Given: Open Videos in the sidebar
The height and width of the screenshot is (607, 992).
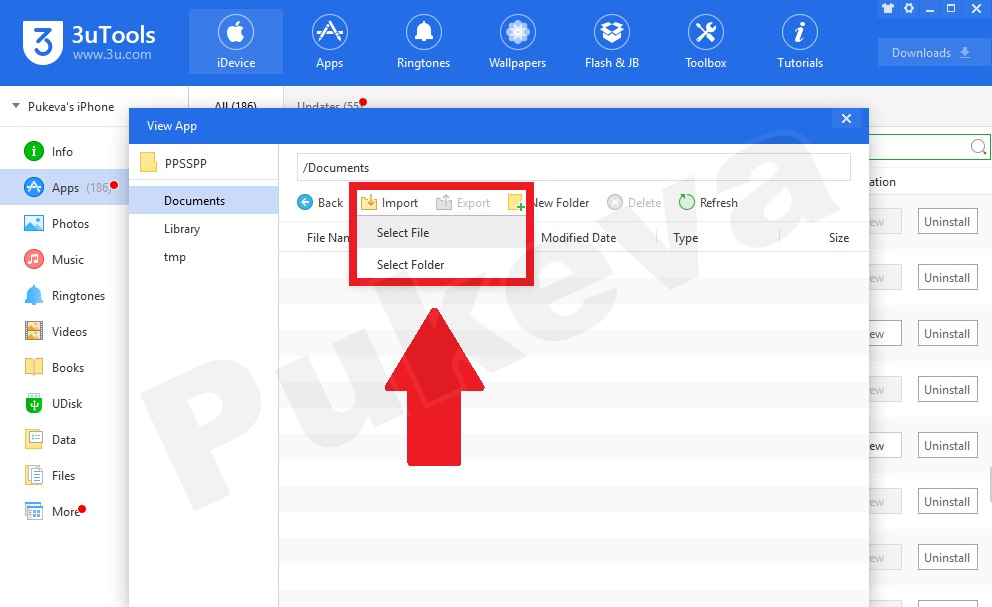Looking at the screenshot, I should [63, 332].
